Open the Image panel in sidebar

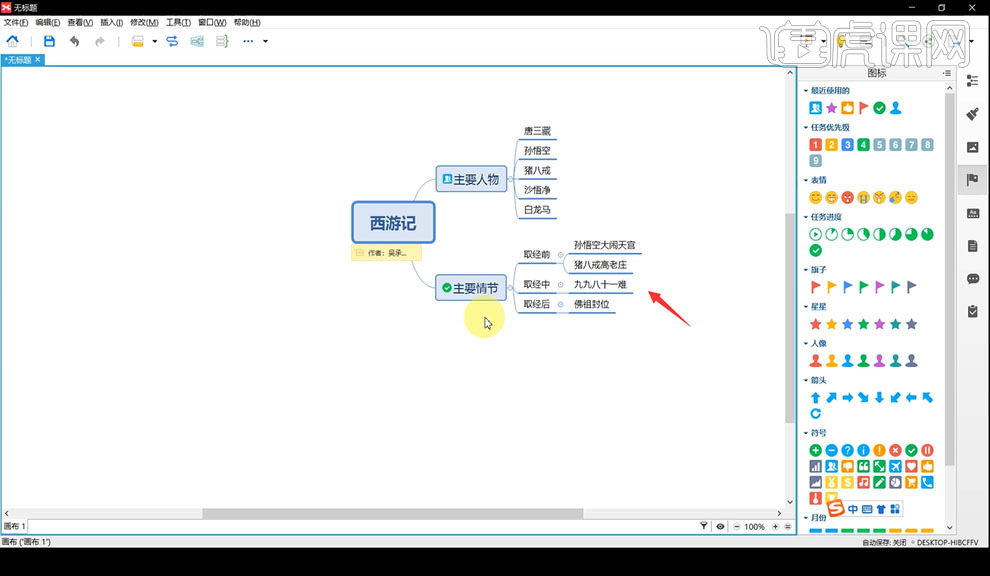pos(972,147)
